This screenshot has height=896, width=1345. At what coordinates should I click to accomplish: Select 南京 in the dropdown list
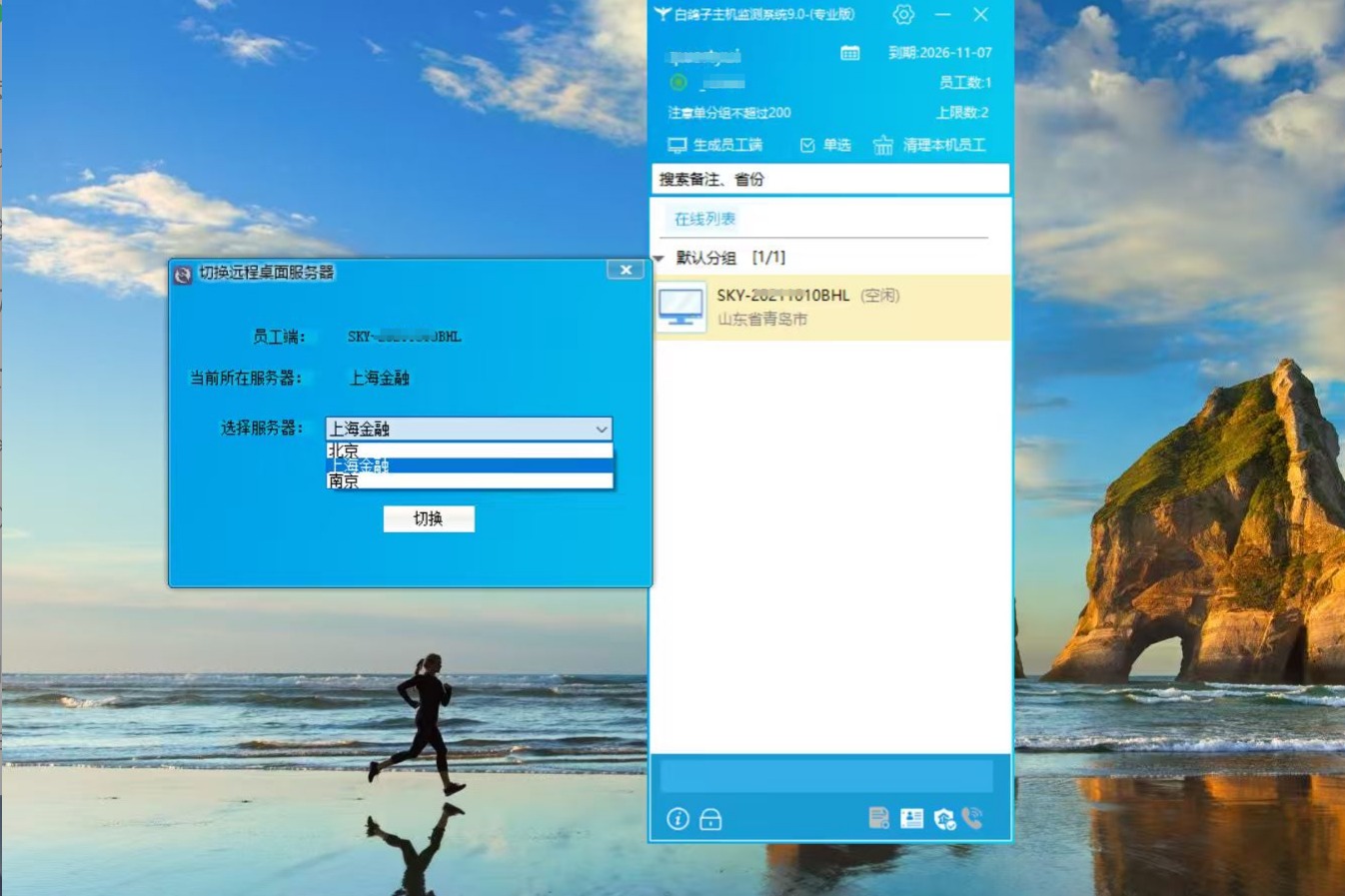(468, 481)
